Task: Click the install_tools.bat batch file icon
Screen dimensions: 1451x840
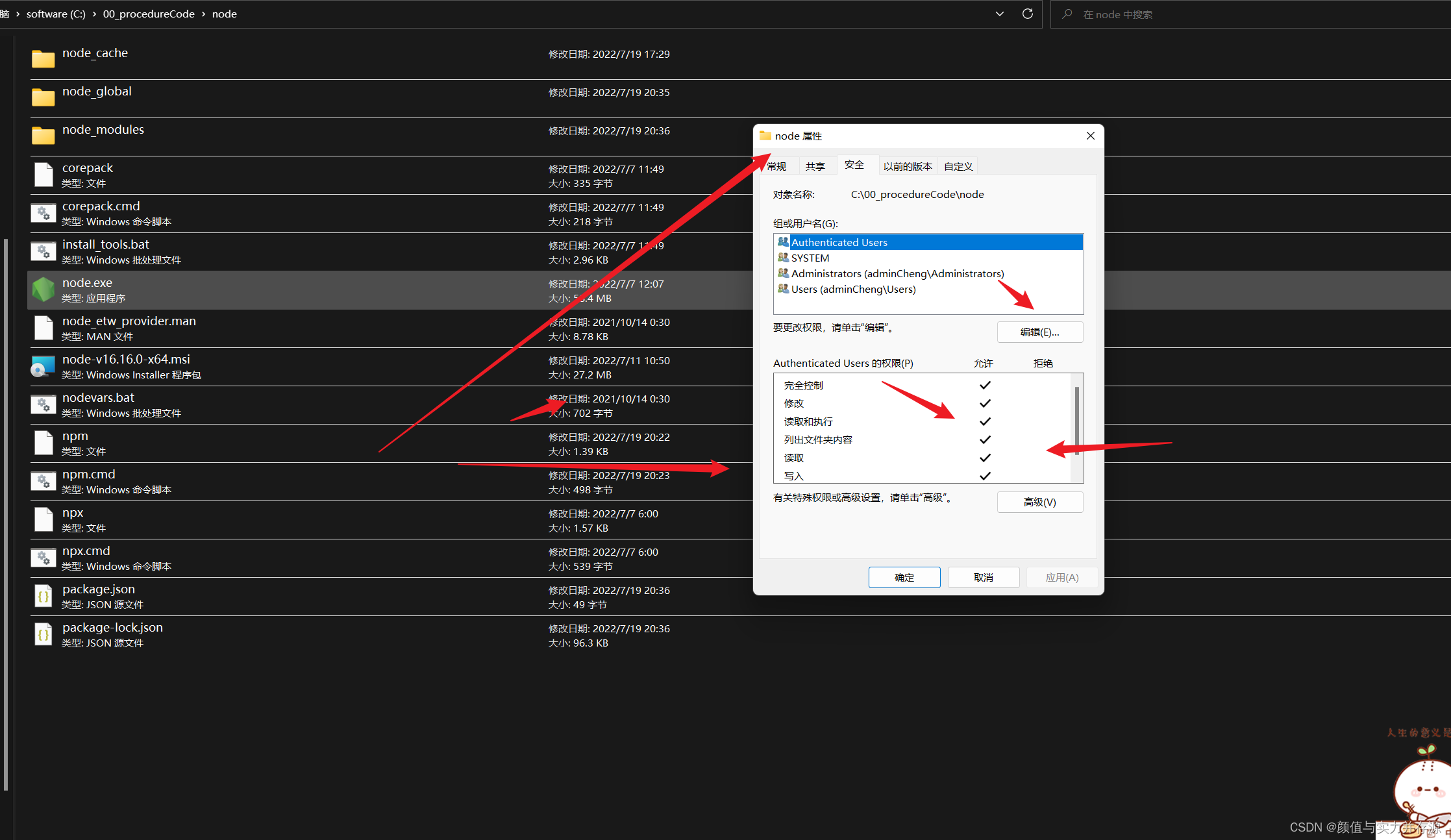Action: coord(43,251)
